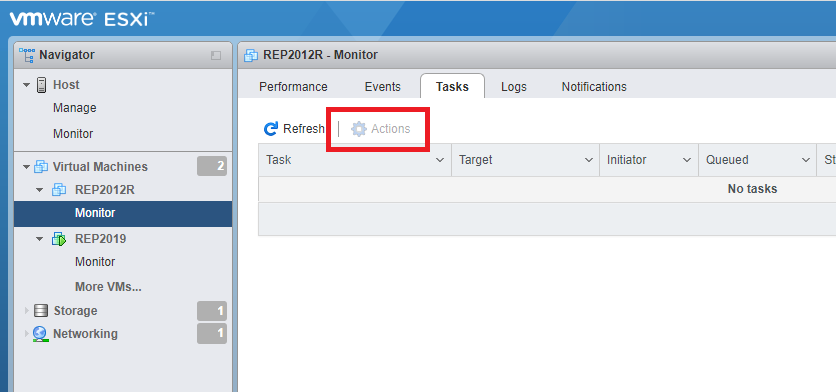The image size is (836, 392).
Task: Collapse the Host tree node
Action: click(x=26, y=85)
